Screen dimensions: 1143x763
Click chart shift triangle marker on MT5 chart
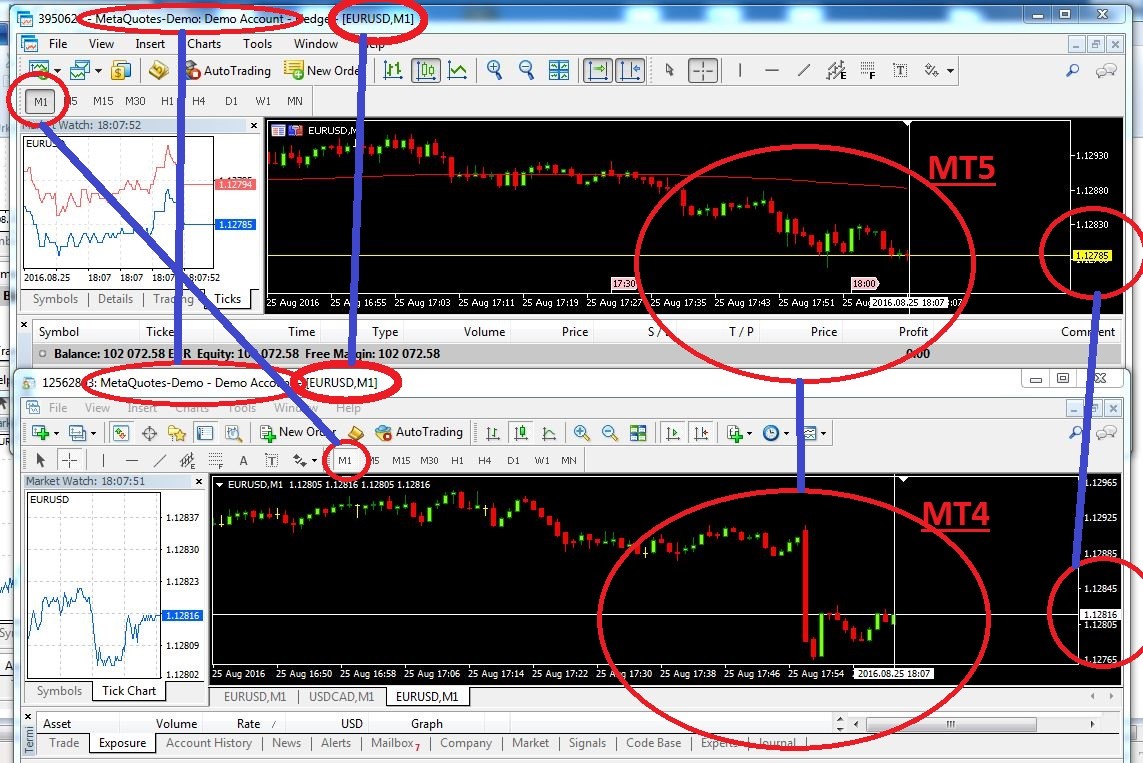tap(908, 124)
